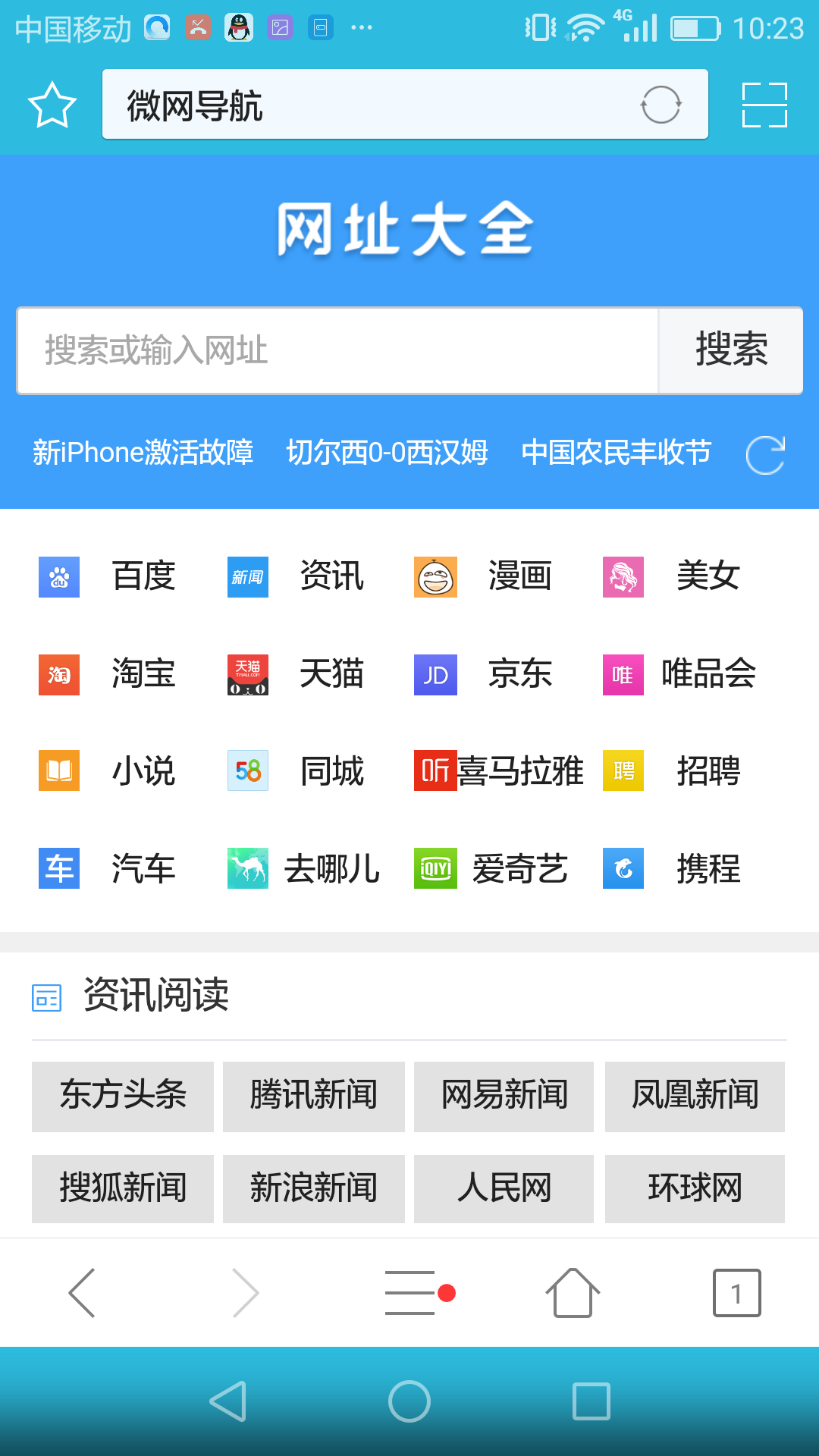The image size is (819, 1456).
Task: Tap the 同城 text link
Action: [331, 771]
